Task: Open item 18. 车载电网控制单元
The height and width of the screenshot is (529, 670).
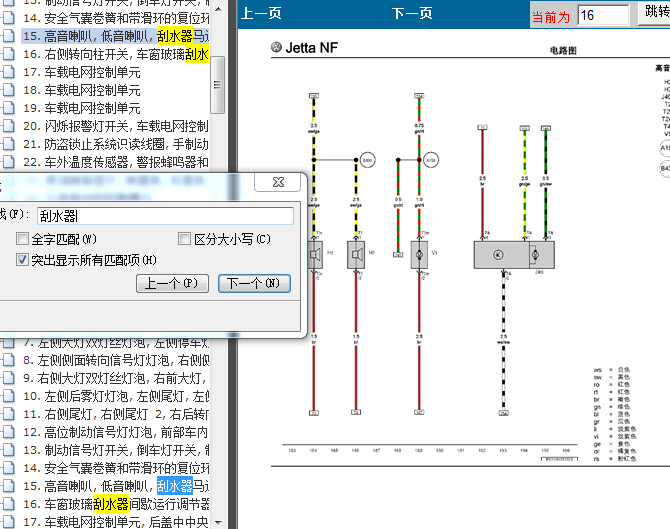Action: point(82,90)
